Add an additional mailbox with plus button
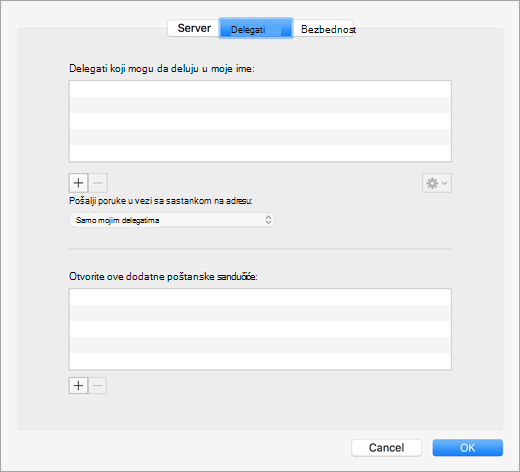This screenshot has width=520, height=472. pos(78,386)
